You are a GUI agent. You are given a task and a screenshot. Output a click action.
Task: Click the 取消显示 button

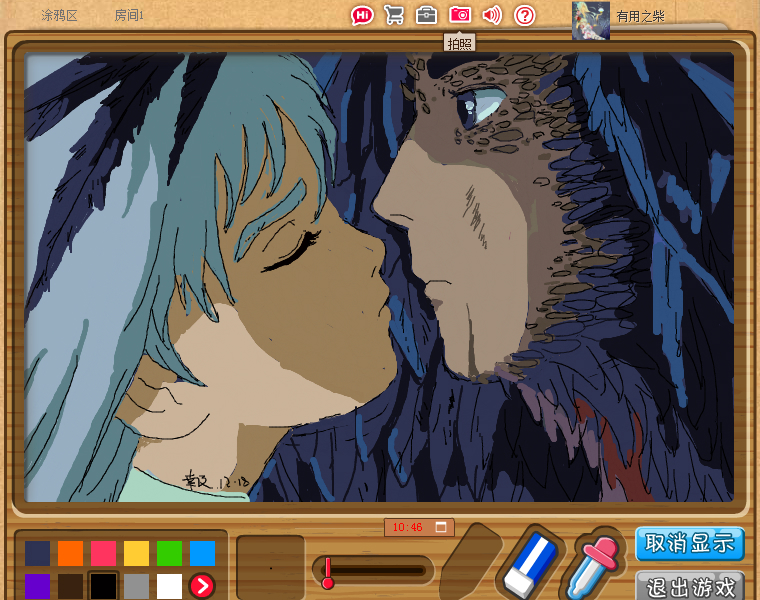point(689,543)
